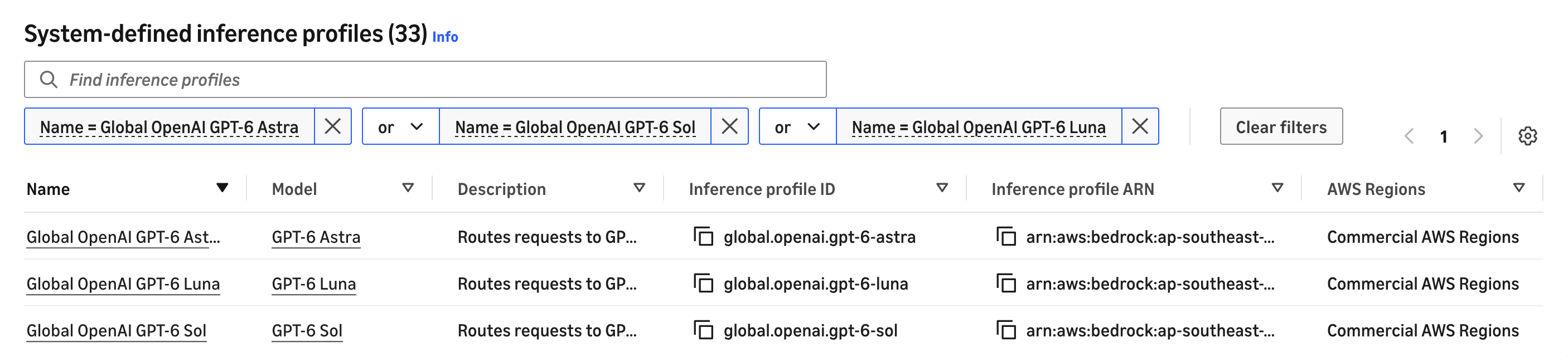Remove the GPT-6 Sol name filter
This screenshot has height=357, width=1568.
tap(729, 126)
